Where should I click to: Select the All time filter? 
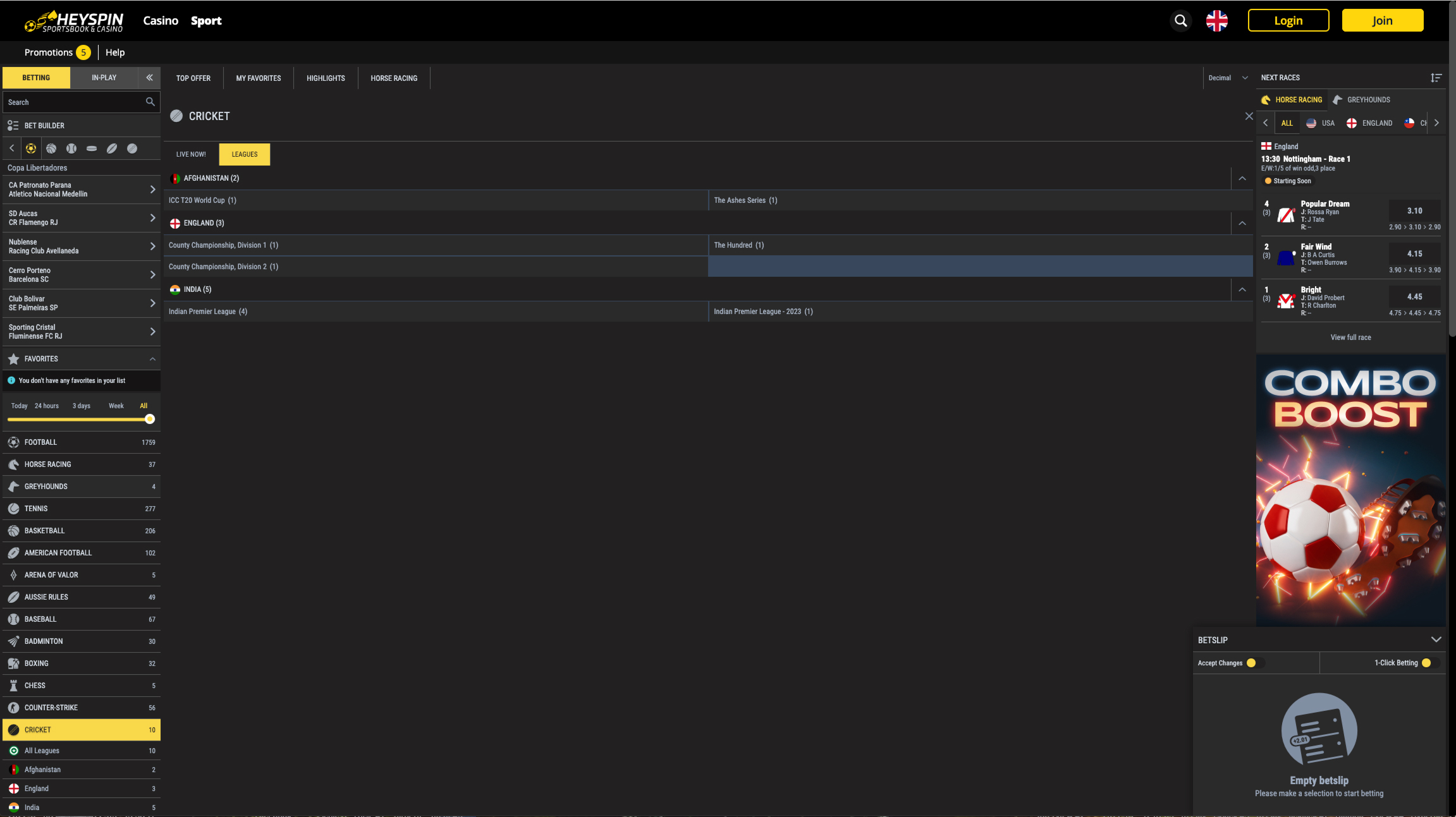[144, 406]
